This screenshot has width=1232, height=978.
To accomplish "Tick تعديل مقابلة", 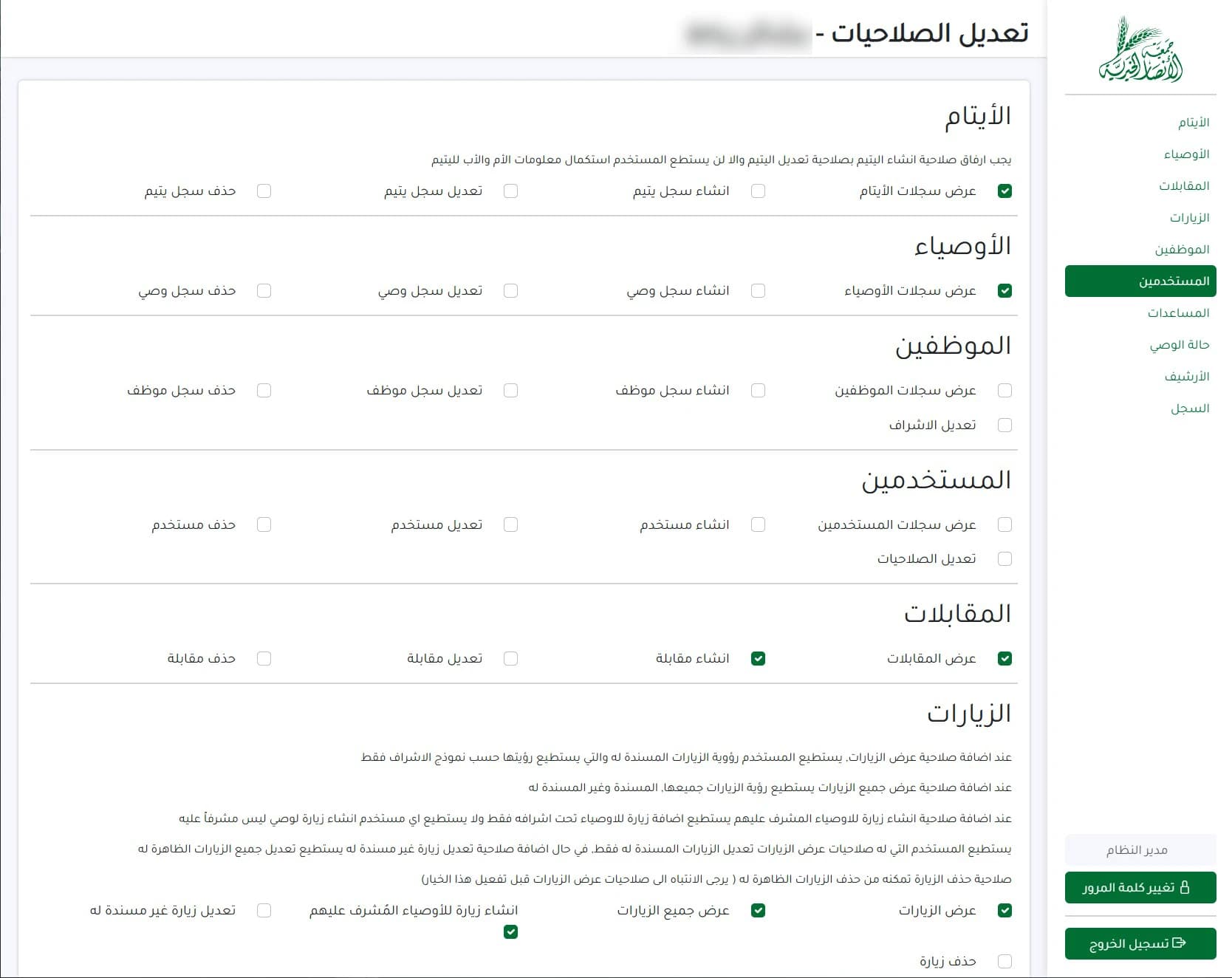I will [510, 659].
